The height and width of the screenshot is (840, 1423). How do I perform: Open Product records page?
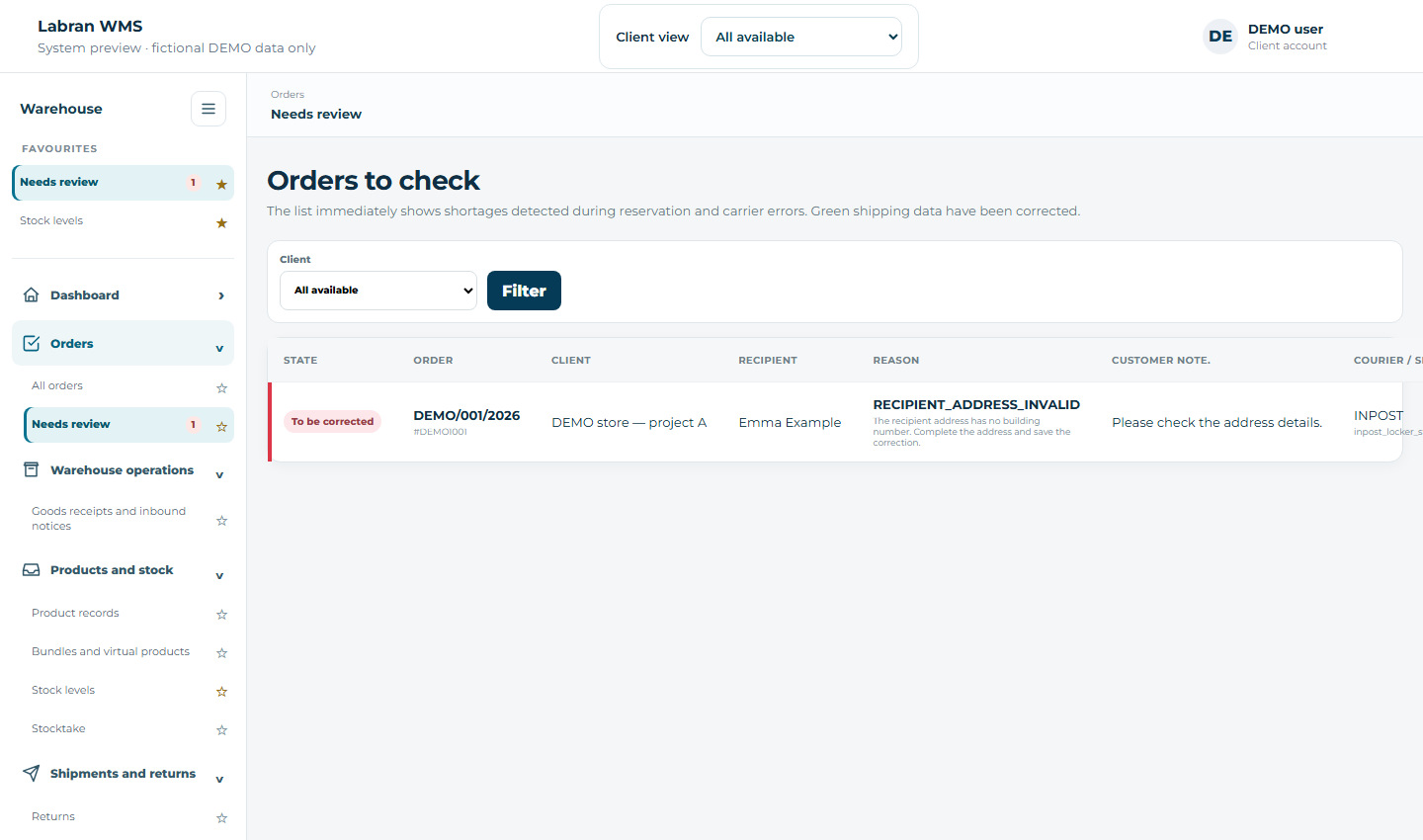(x=75, y=613)
